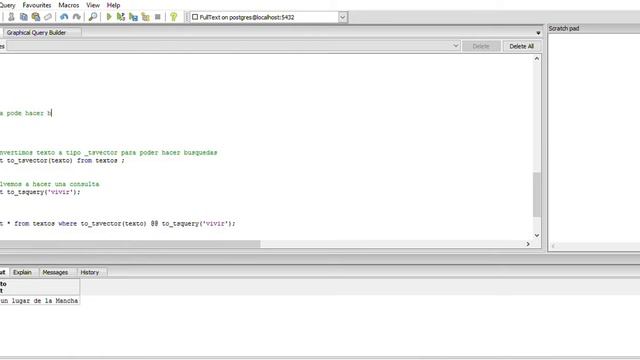
Task: Click the lightbulb SQL help icon
Action: (173, 17)
